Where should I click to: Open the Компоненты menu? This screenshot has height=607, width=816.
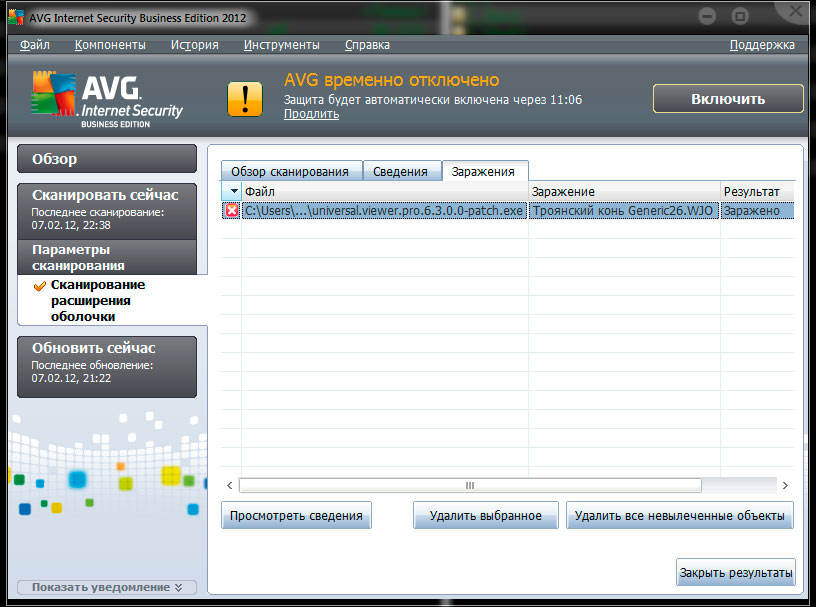(110, 45)
